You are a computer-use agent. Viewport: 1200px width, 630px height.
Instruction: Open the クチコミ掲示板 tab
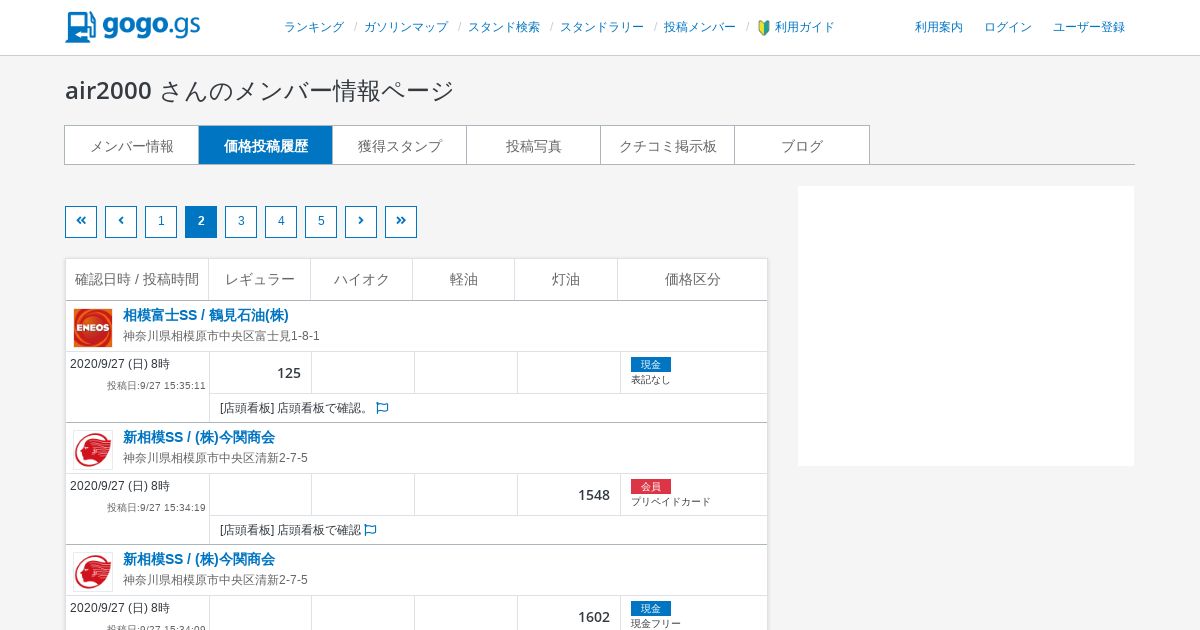[x=668, y=145]
